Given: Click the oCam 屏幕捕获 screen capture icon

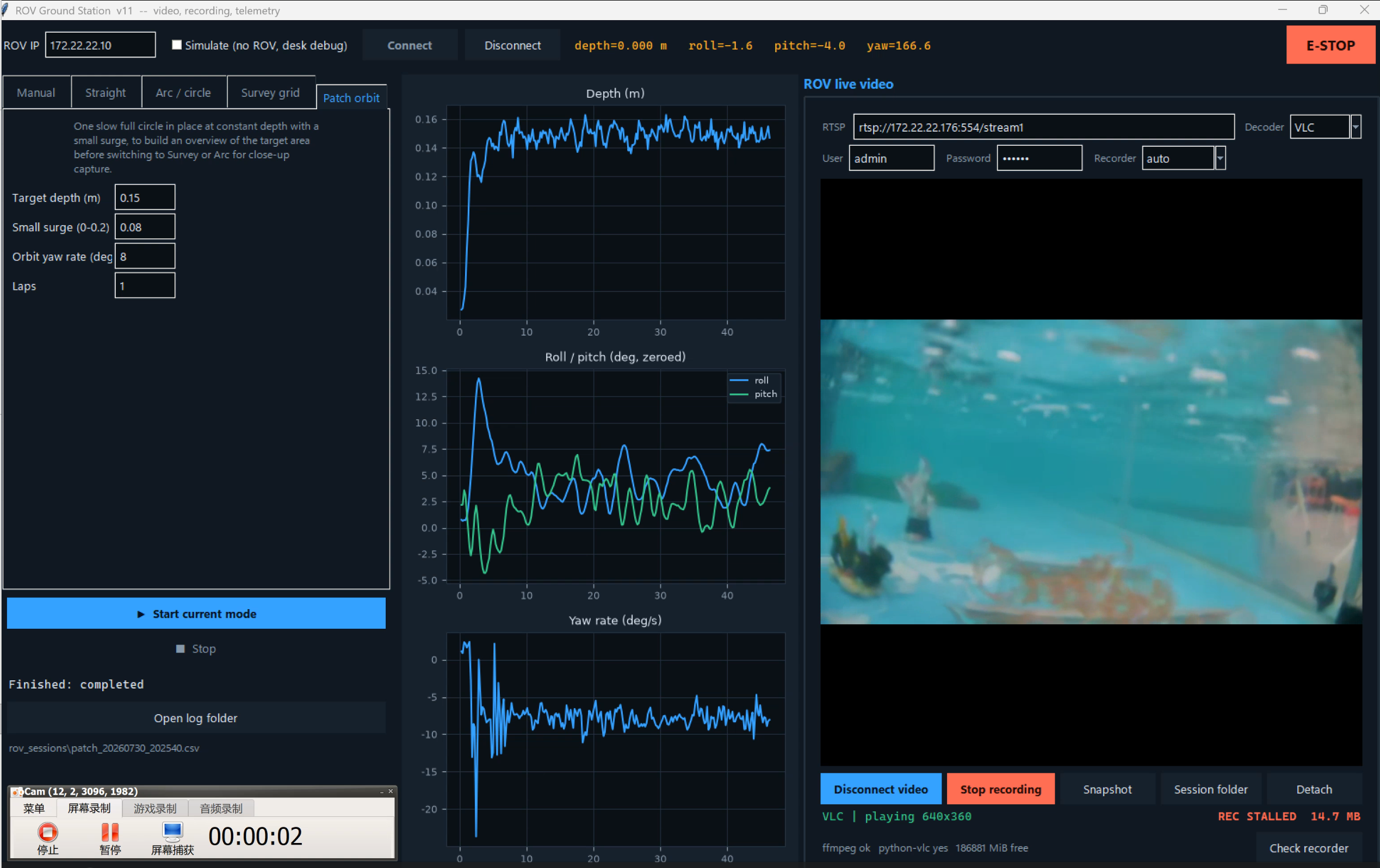Looking at the screenshot, I should tap(172, 832).
